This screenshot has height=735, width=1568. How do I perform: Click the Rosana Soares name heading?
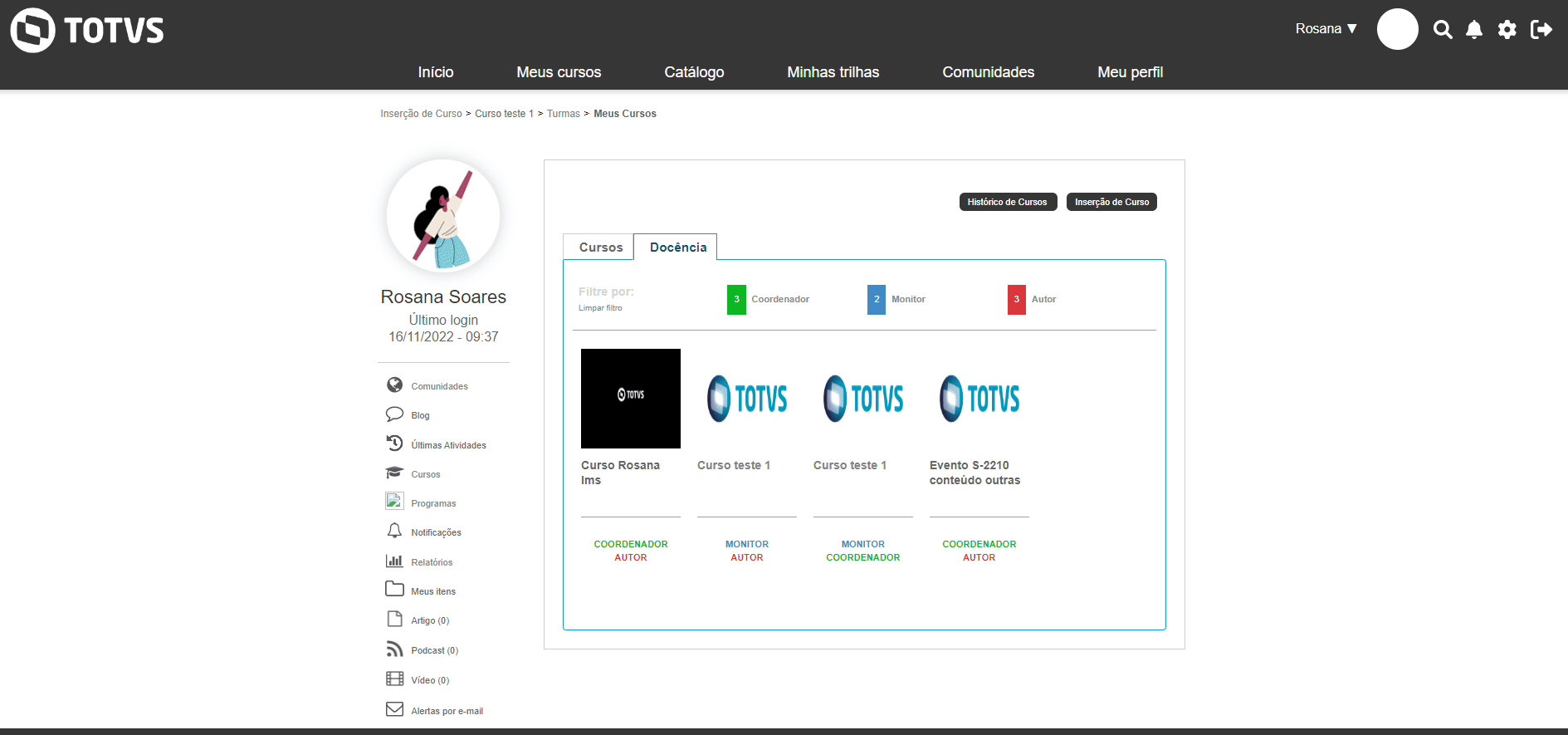[x=443, y=296]
